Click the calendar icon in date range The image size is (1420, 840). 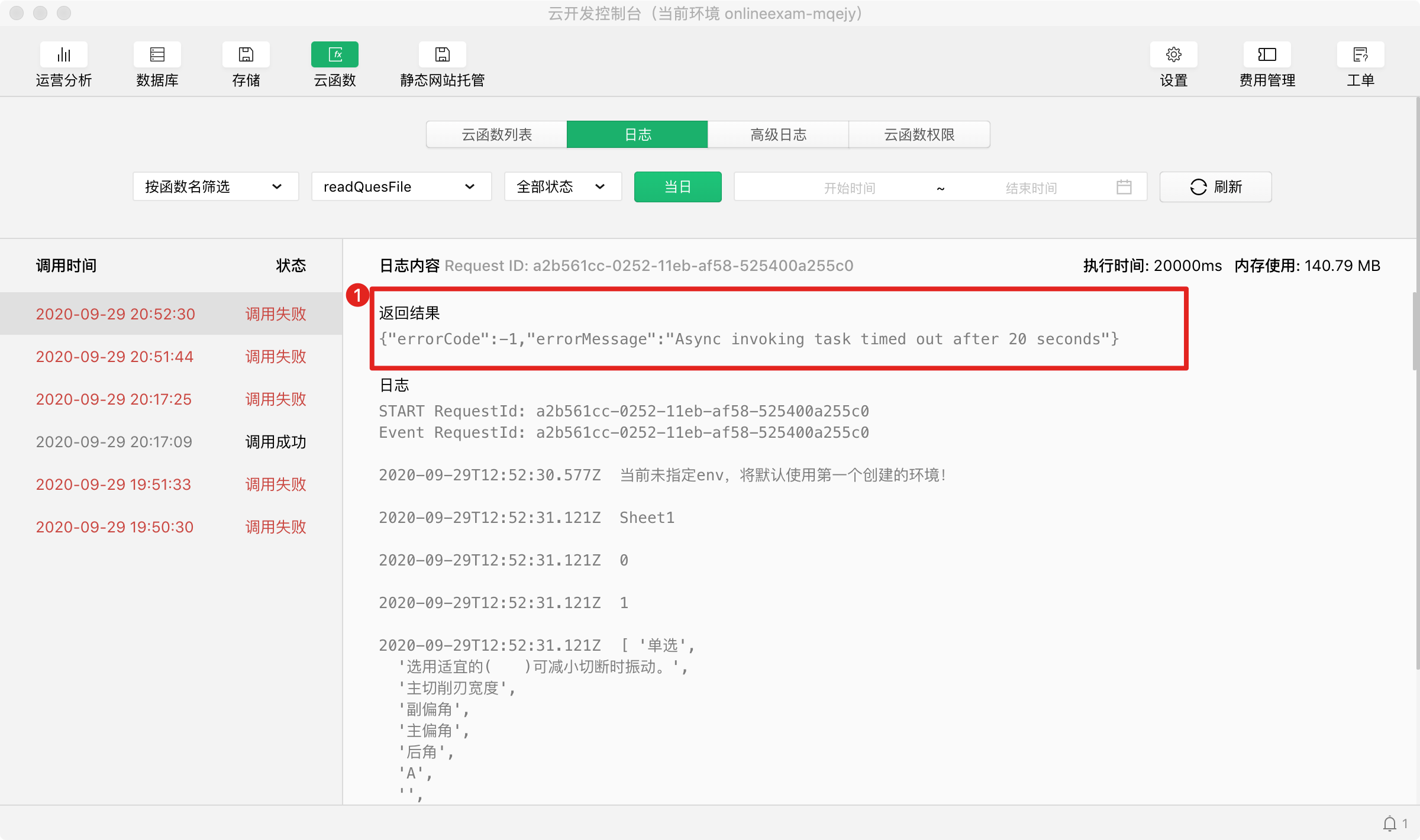coord(1124,188)
